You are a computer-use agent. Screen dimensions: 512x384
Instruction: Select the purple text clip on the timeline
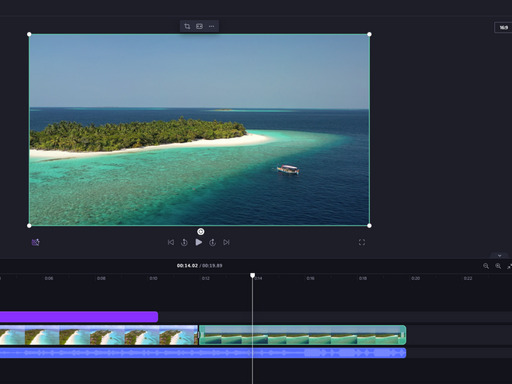point(79,317)
